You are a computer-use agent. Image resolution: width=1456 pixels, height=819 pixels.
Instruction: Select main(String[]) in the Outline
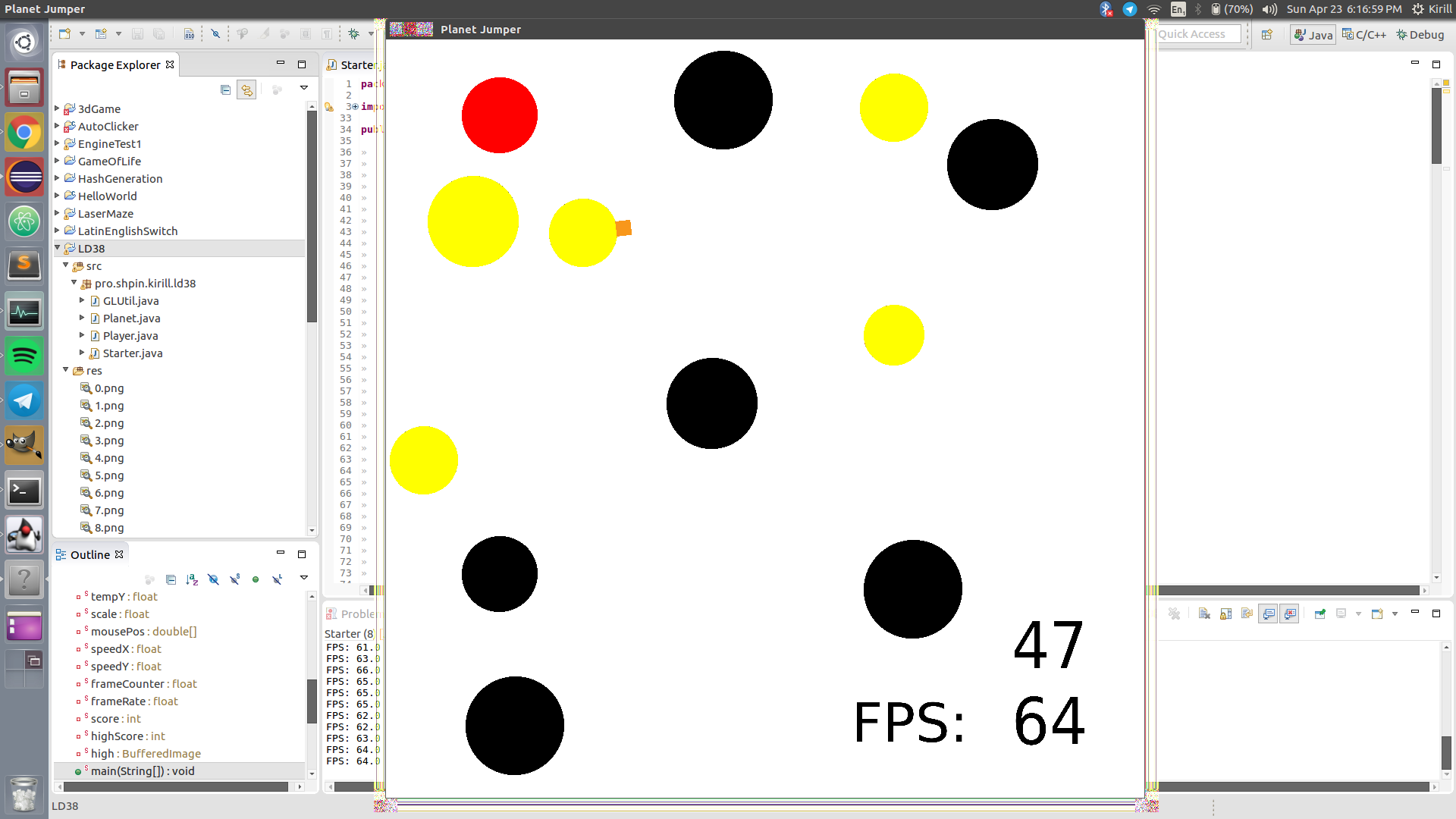click(143, 771)
